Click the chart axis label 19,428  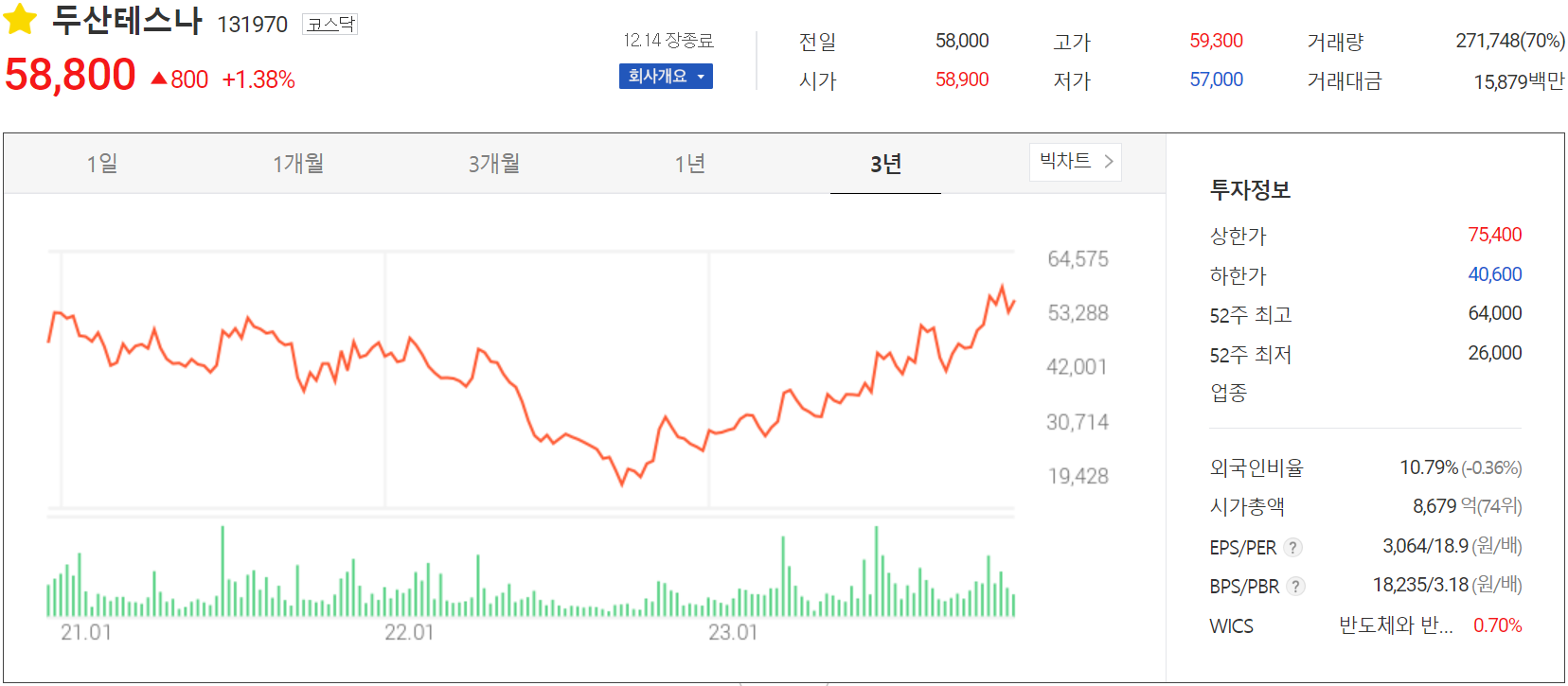[1078, 476]
